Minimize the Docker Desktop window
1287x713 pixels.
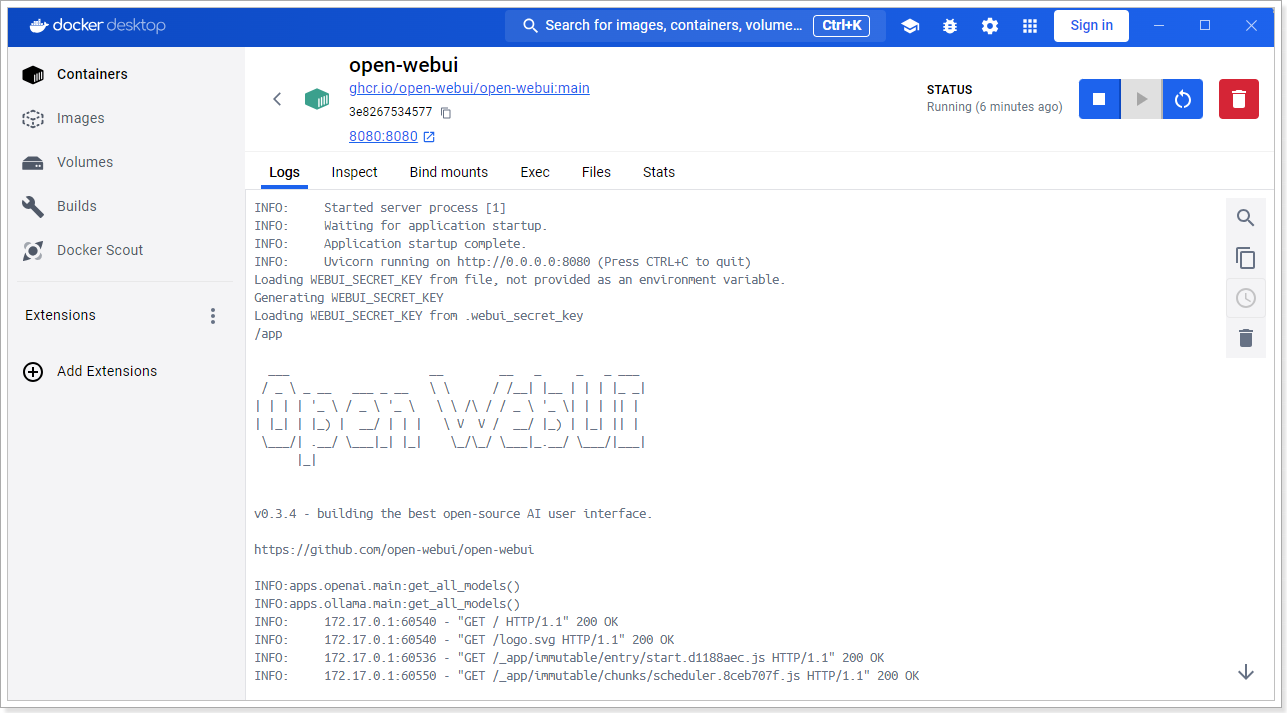tap(1159, 26)
